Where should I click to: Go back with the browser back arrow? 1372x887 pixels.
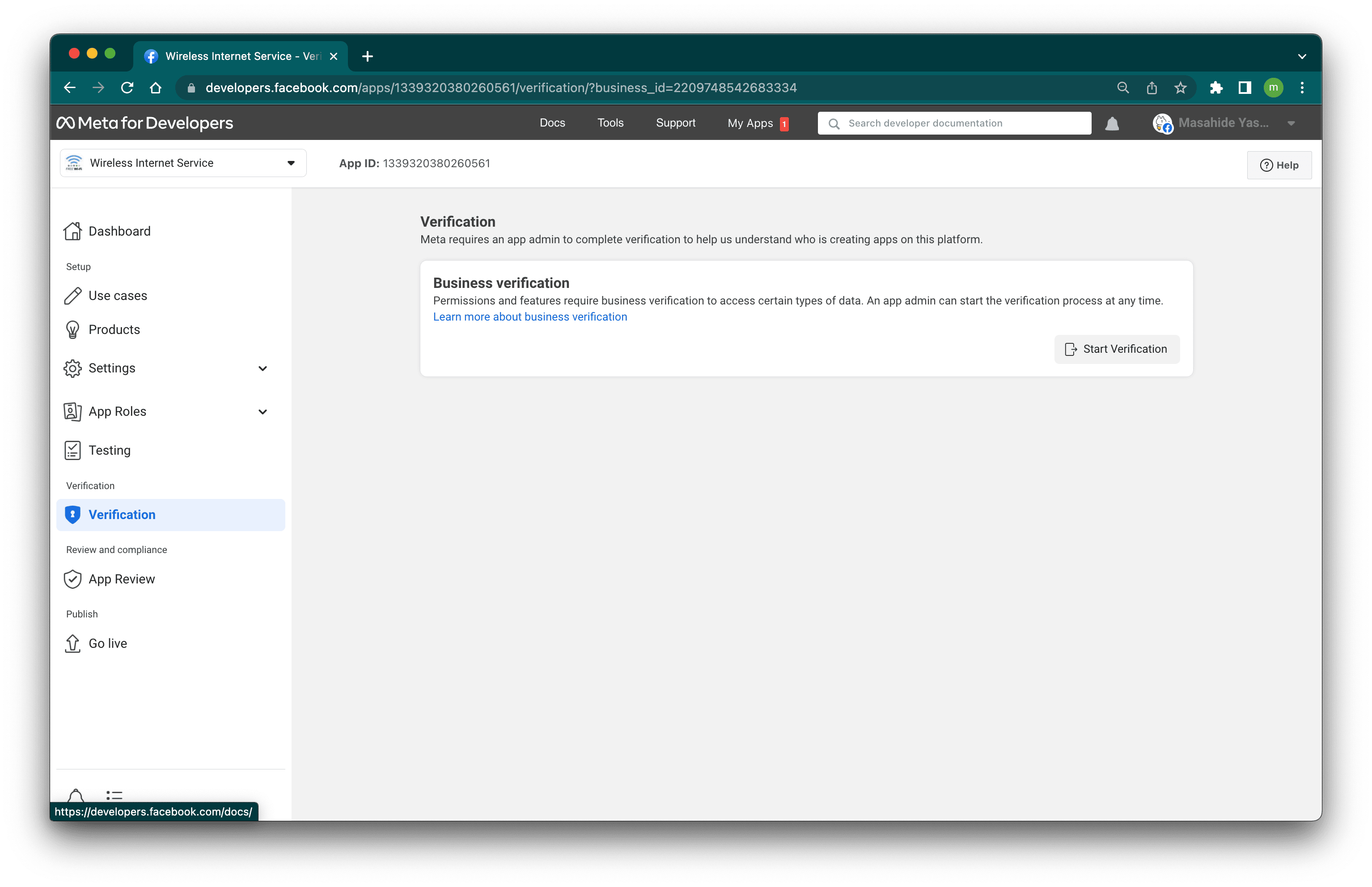pyautogui.click(x=70, y=88)
